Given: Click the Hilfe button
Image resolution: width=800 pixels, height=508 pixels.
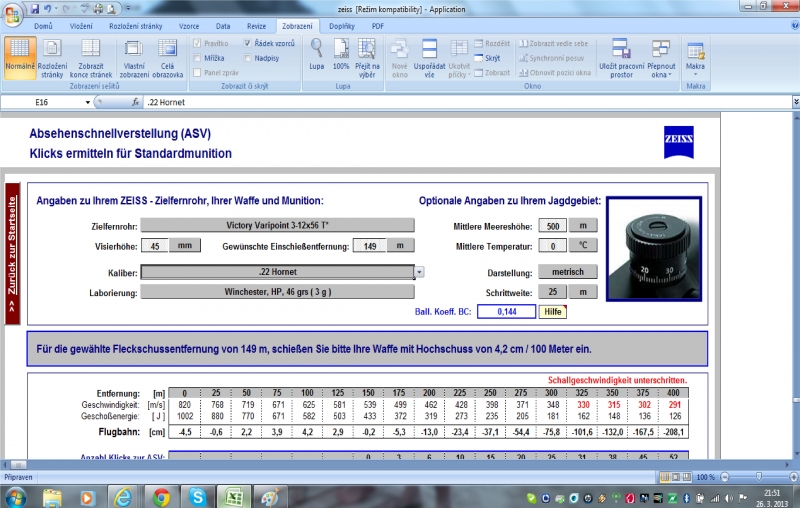Looking at the screenshot, I should [553, 312].
